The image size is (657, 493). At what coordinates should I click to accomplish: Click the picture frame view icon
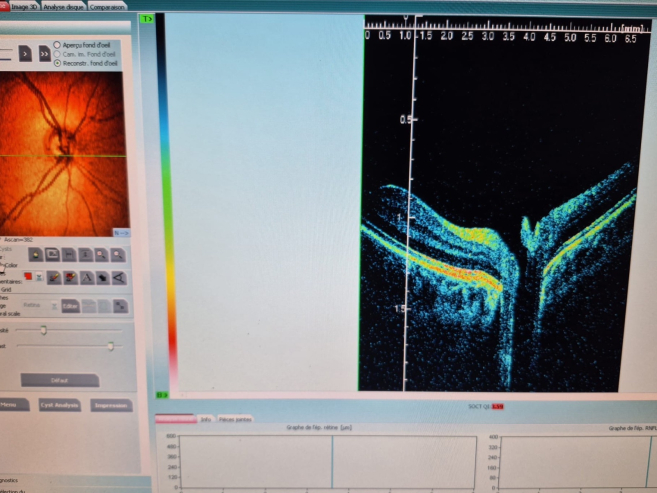coord(52,255)
